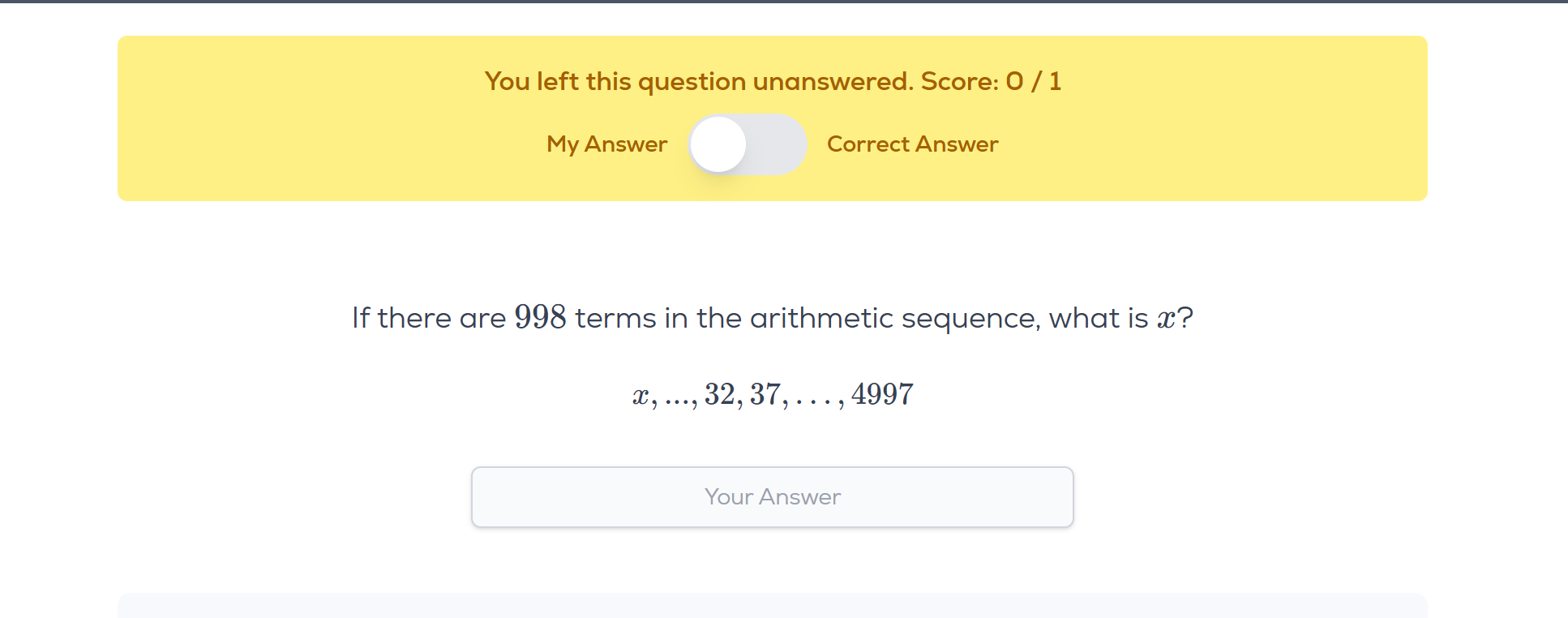Viewport: 1568px width, 618px height.
Task: Click the term 37 in the sequence
Action: (765, 395)
